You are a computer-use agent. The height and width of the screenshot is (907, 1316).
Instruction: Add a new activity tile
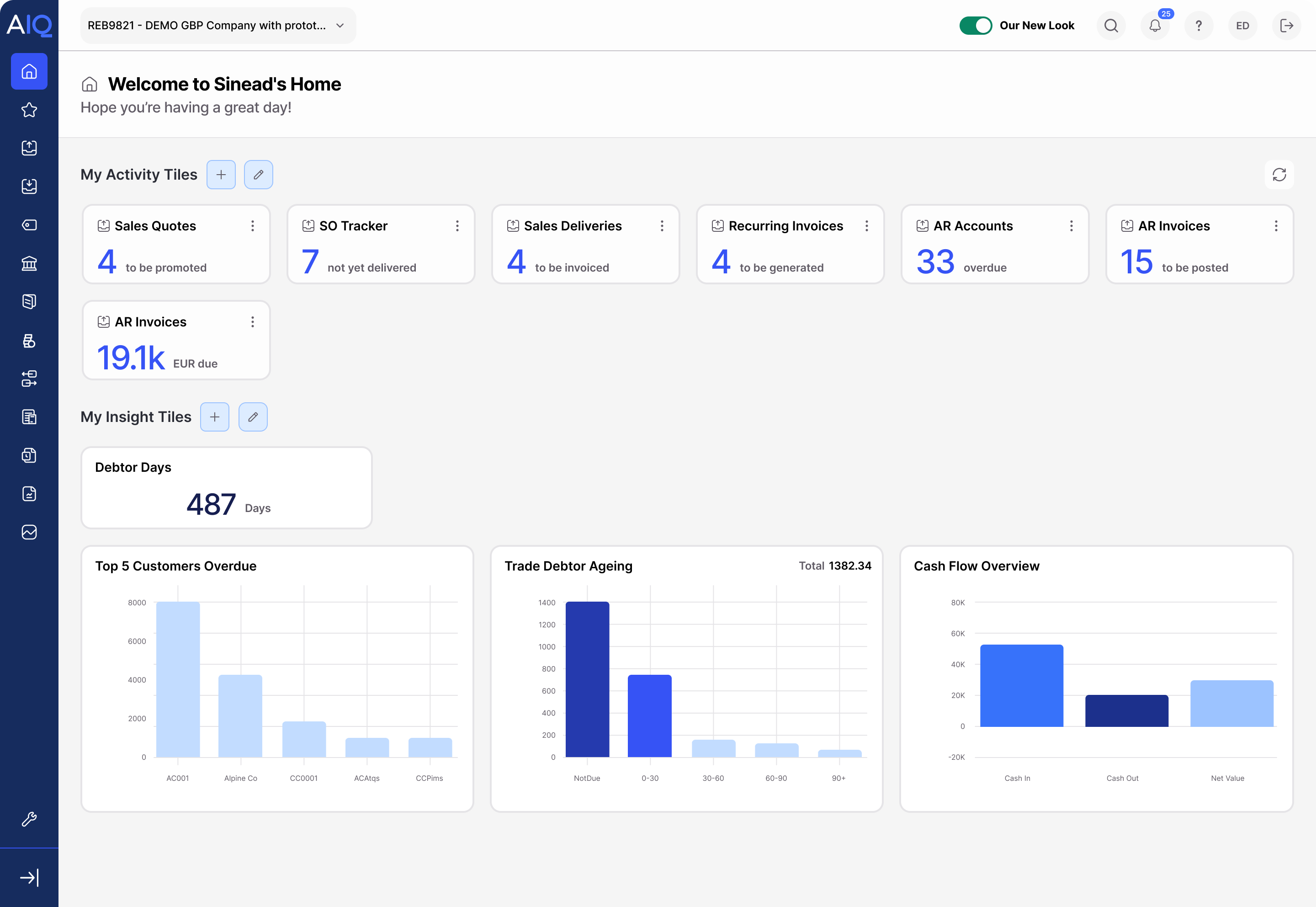pyautogui.click(x=221, y=175)
